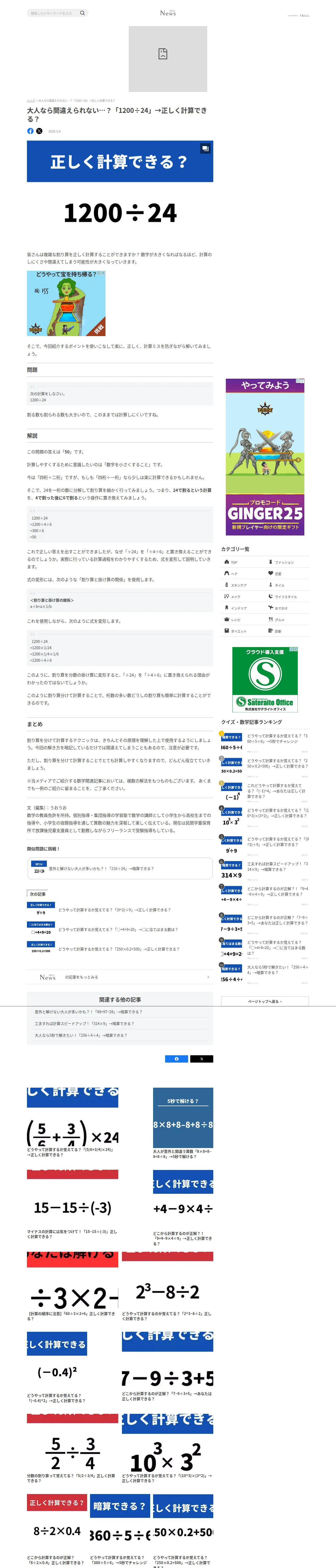The image size is (336, 1568).
Task: Click the broken image placeholder at top
Action: [168, 59]
